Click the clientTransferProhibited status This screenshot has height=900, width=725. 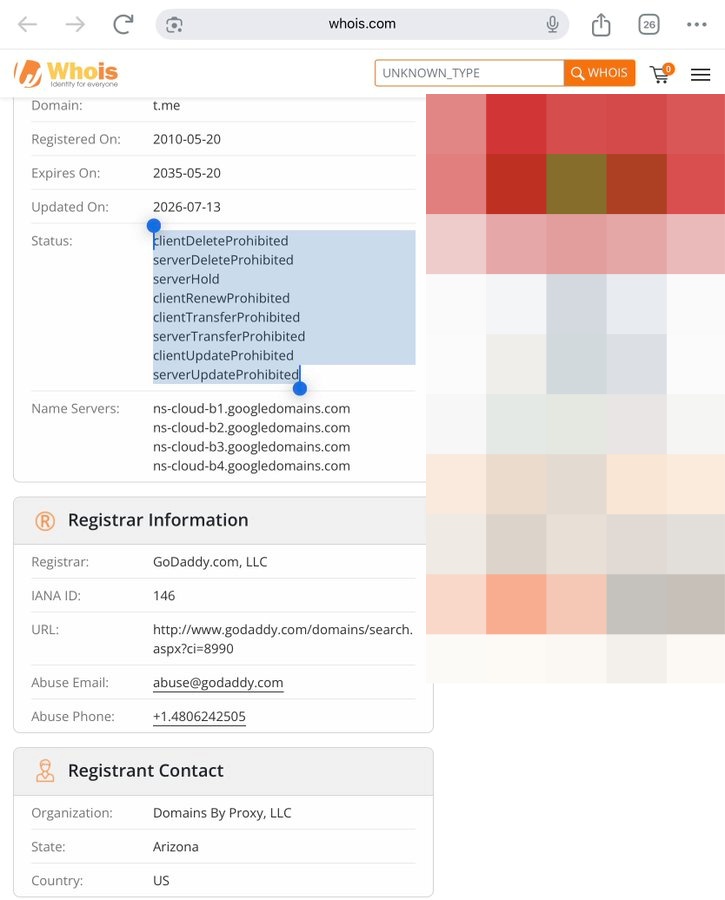(226, 317)
